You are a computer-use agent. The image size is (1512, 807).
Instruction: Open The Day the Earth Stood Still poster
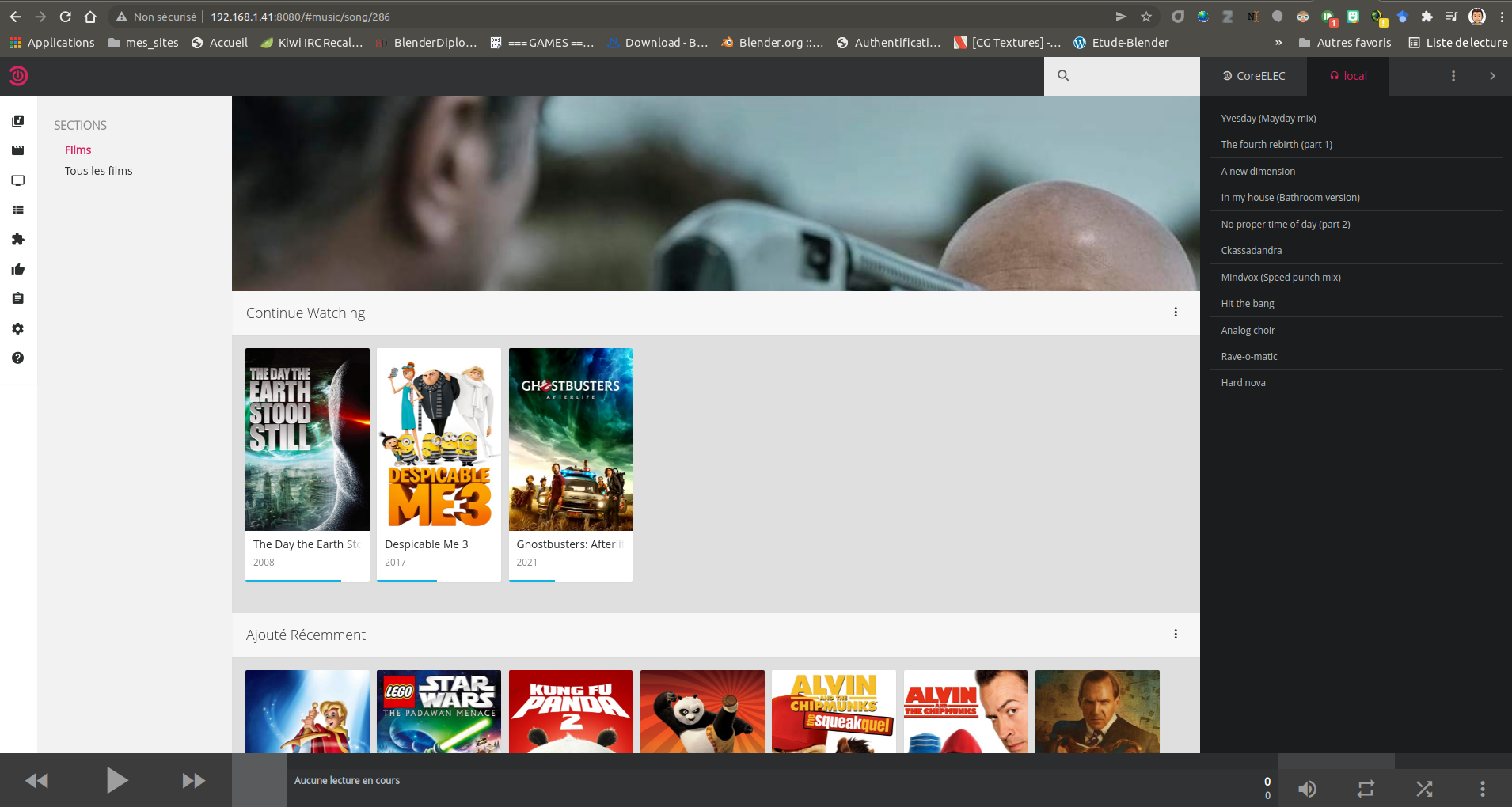tap(307, 439)
